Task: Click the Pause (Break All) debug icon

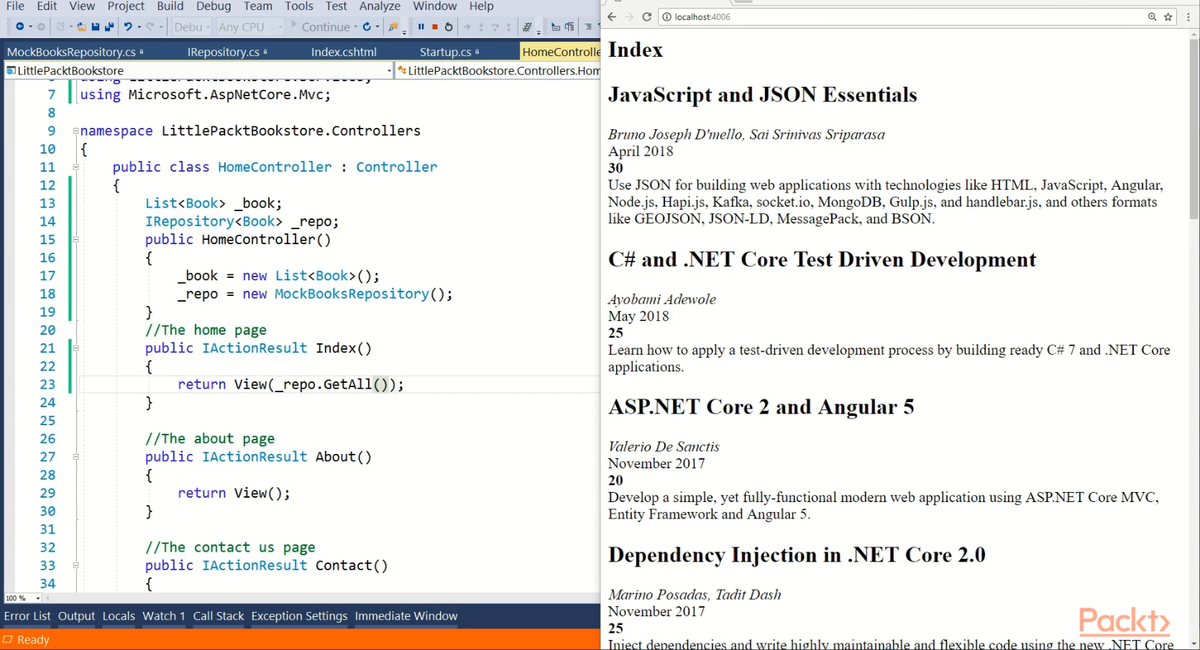Action: [421, 27]
